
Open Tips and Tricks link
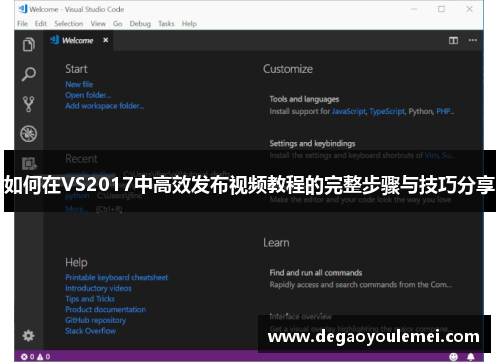pyautogui.click(x=90, y=299)
